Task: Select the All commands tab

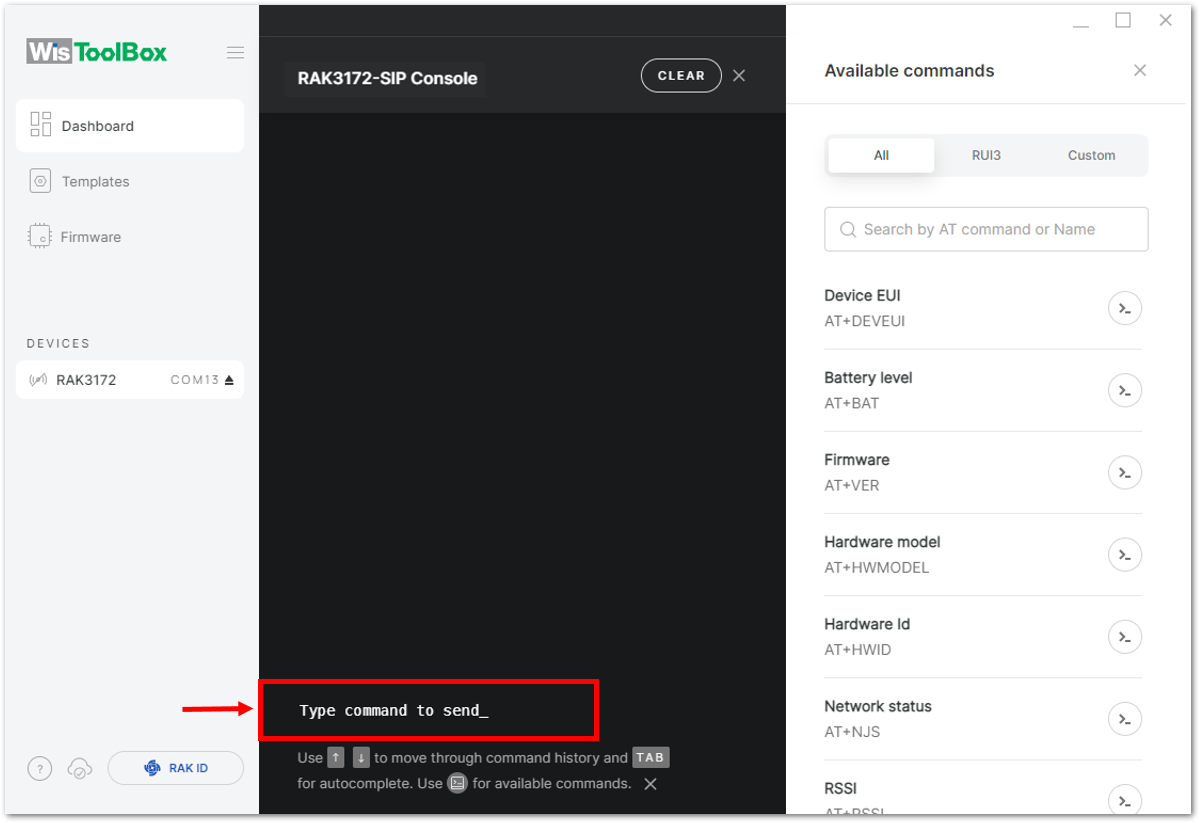Action: (x=881, y=155)
